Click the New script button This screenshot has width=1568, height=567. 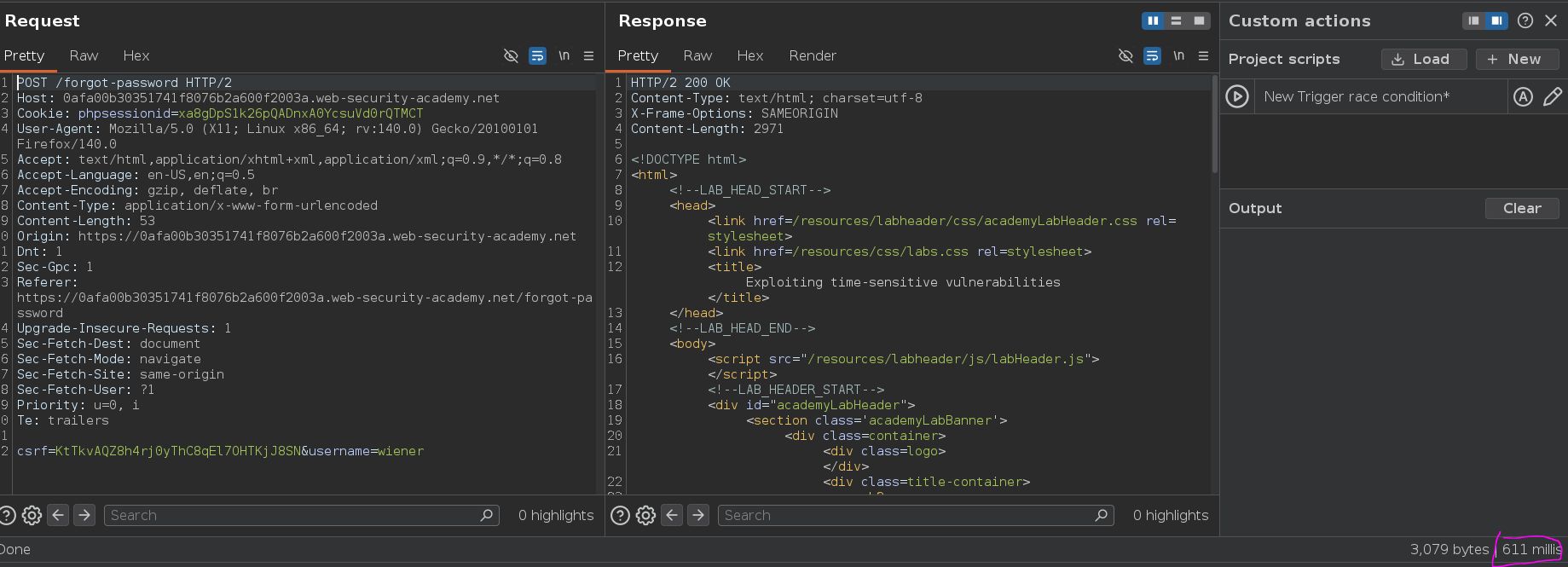point(1518,59)
